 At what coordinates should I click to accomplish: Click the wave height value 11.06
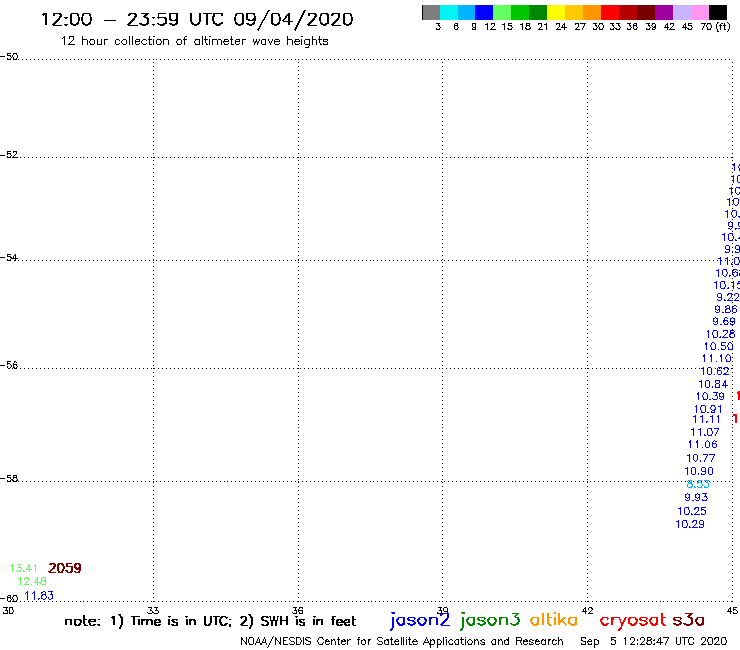point(703,445)
